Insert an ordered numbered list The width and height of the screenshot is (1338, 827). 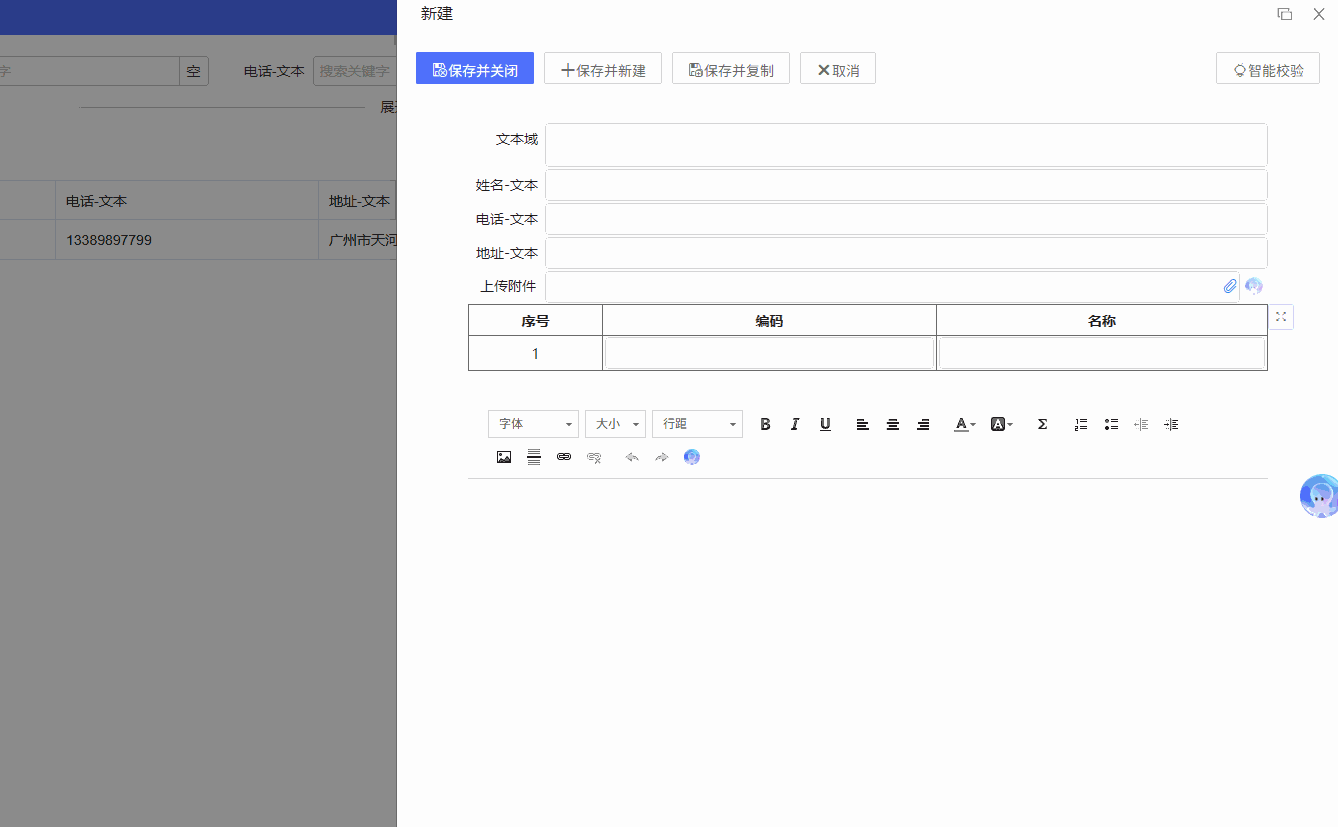tap(1081, 424)
